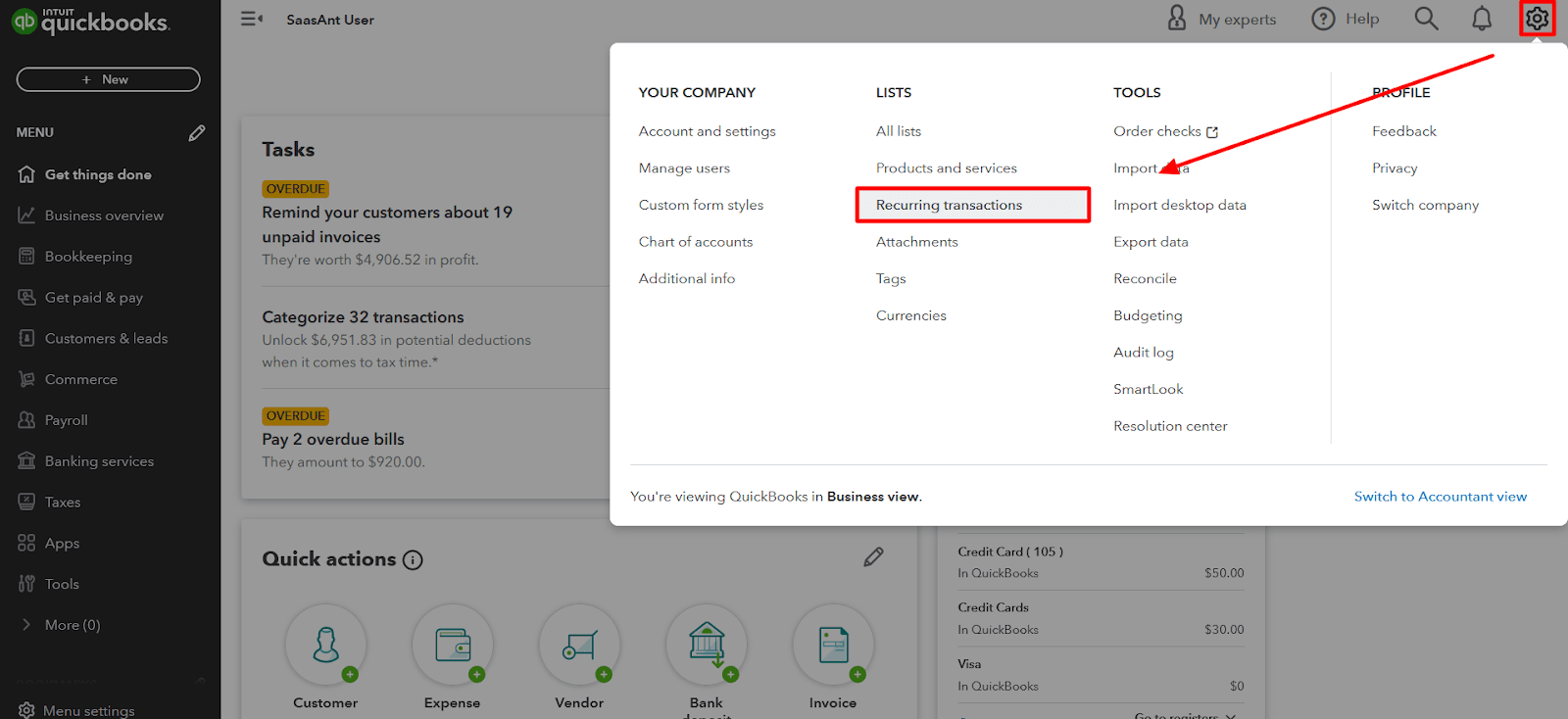1568x719 pixels.
Task: Open the Business overview chart icon
Action: point(26,216)
